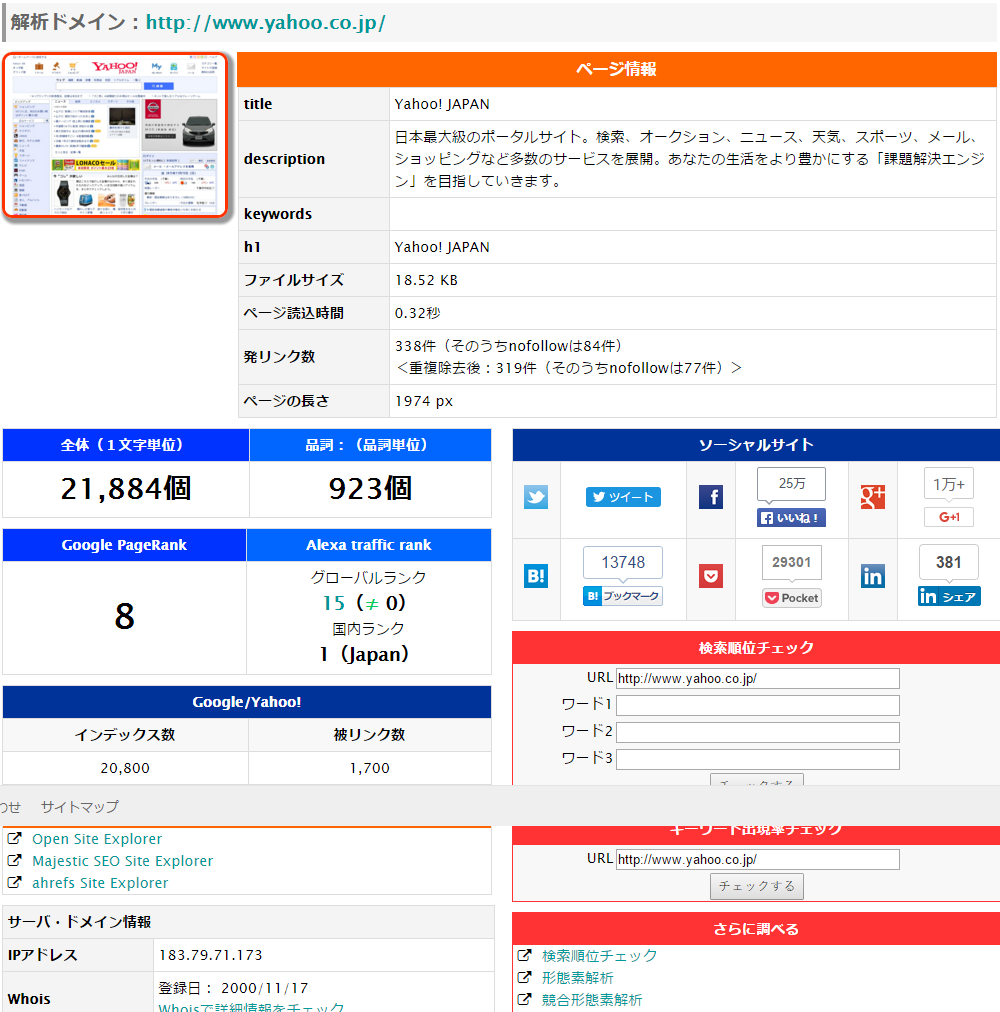Open external link icon beside 競合形態素解析
Viewport: 1000px width, 1012px height.
tap(524, 999)
